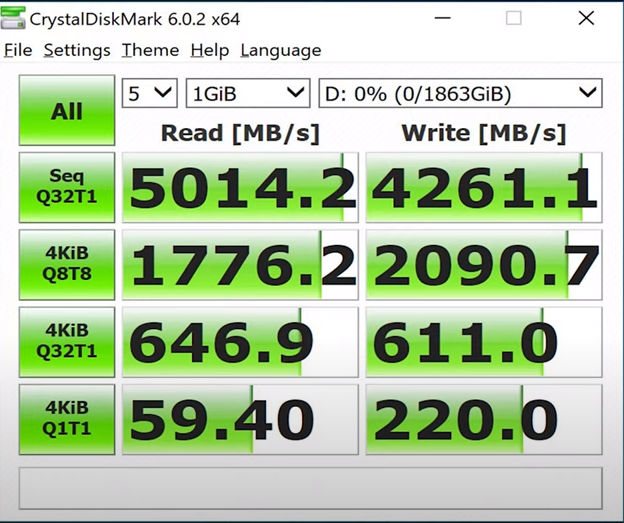Open the Settings menu
This screenshot has width=624, height=523.
coord(77,51)
